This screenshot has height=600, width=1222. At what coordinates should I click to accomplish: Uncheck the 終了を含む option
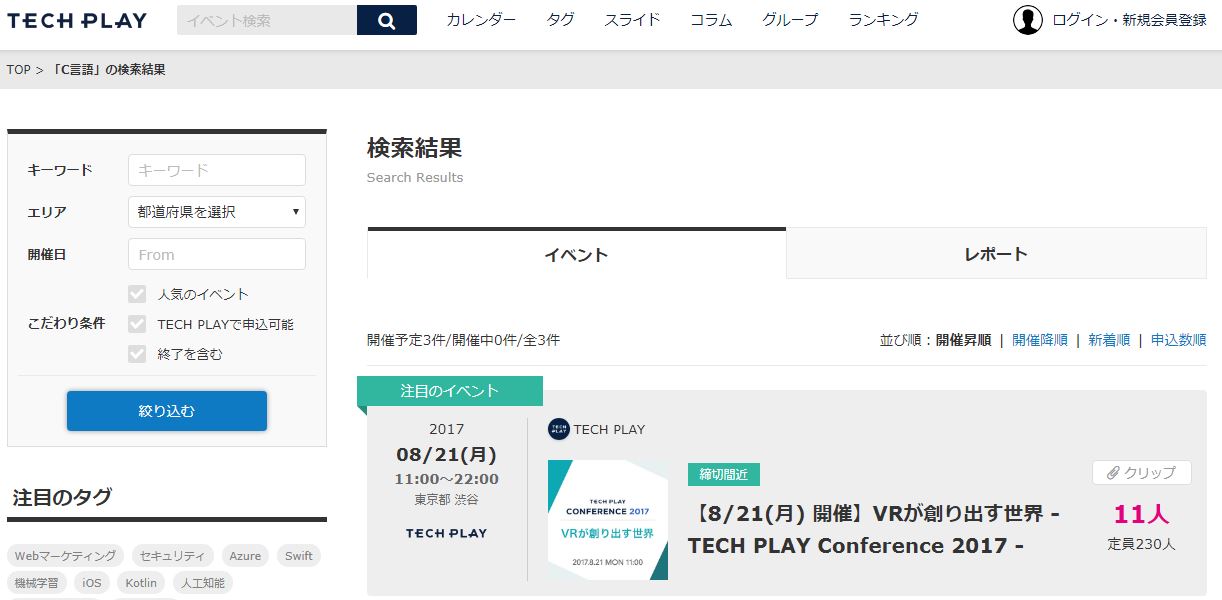pos(136,352)
